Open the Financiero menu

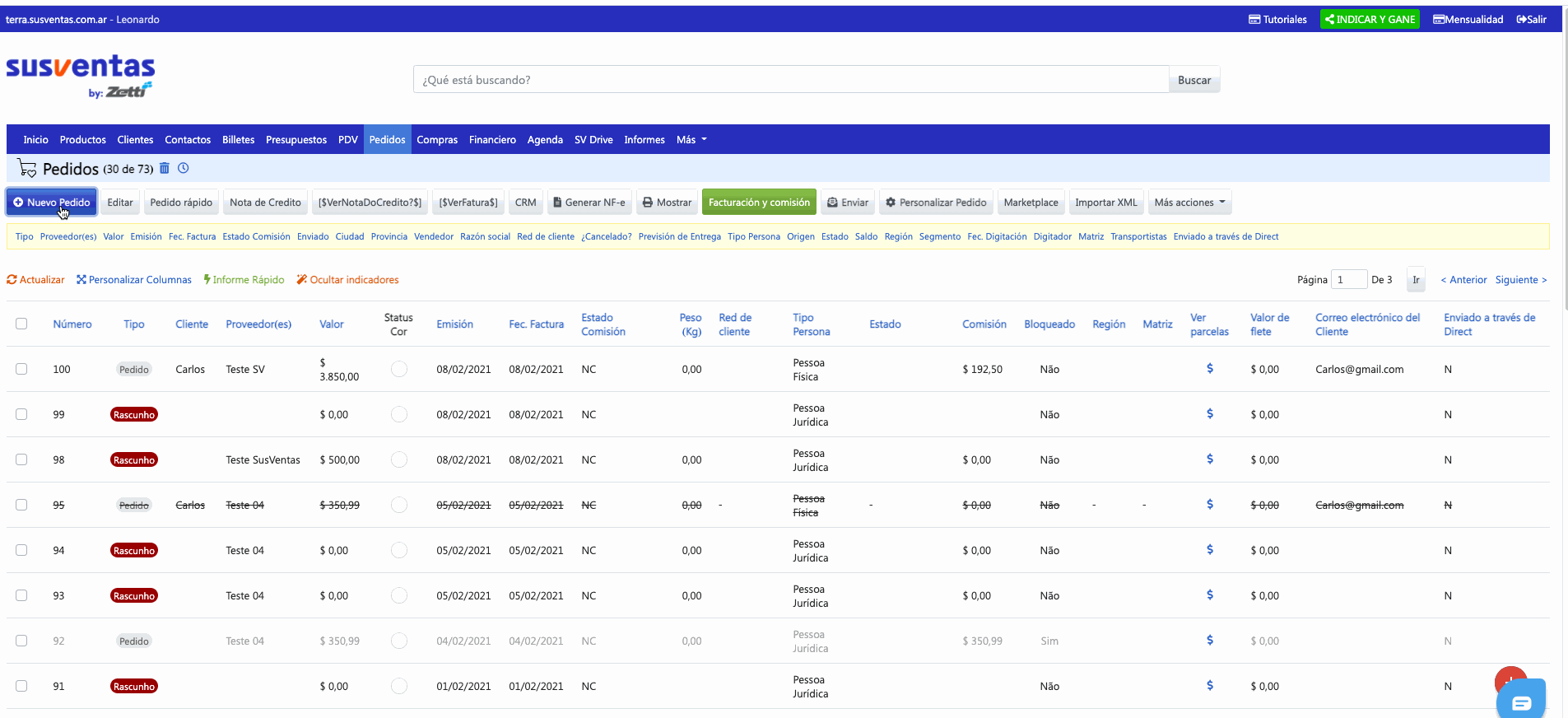(492, 140)
